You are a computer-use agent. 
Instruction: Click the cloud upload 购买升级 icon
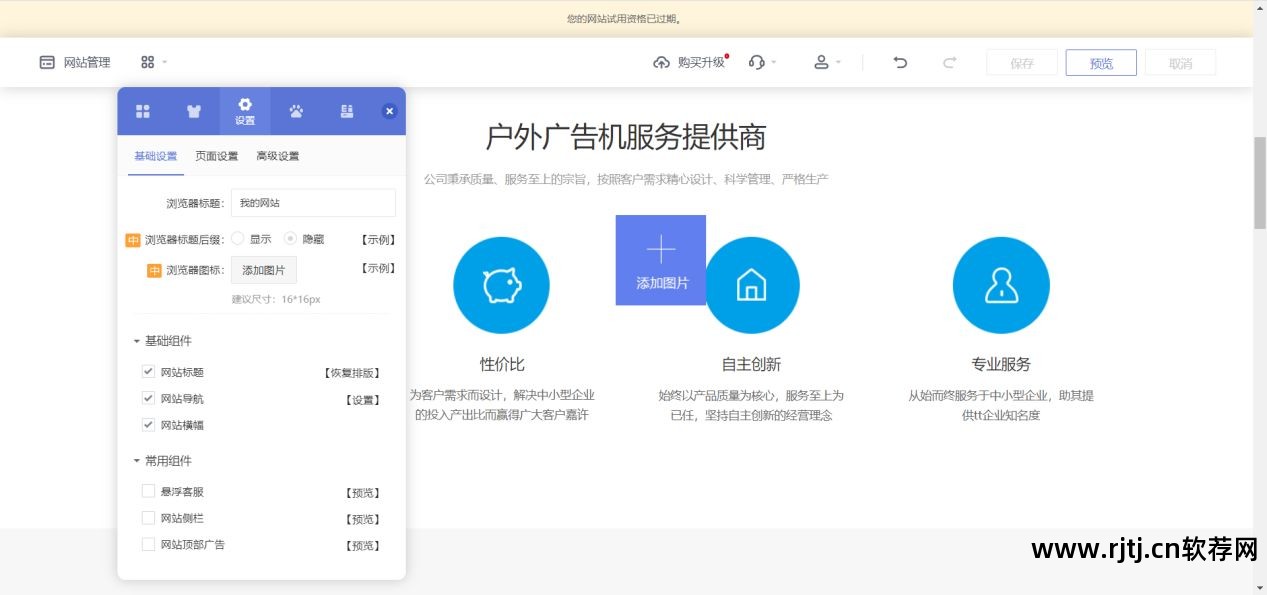point(661,62)
